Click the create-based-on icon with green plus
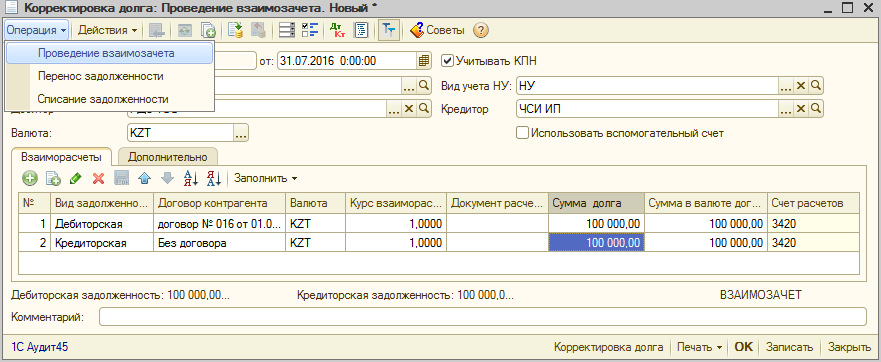 [x=208, y=30]
